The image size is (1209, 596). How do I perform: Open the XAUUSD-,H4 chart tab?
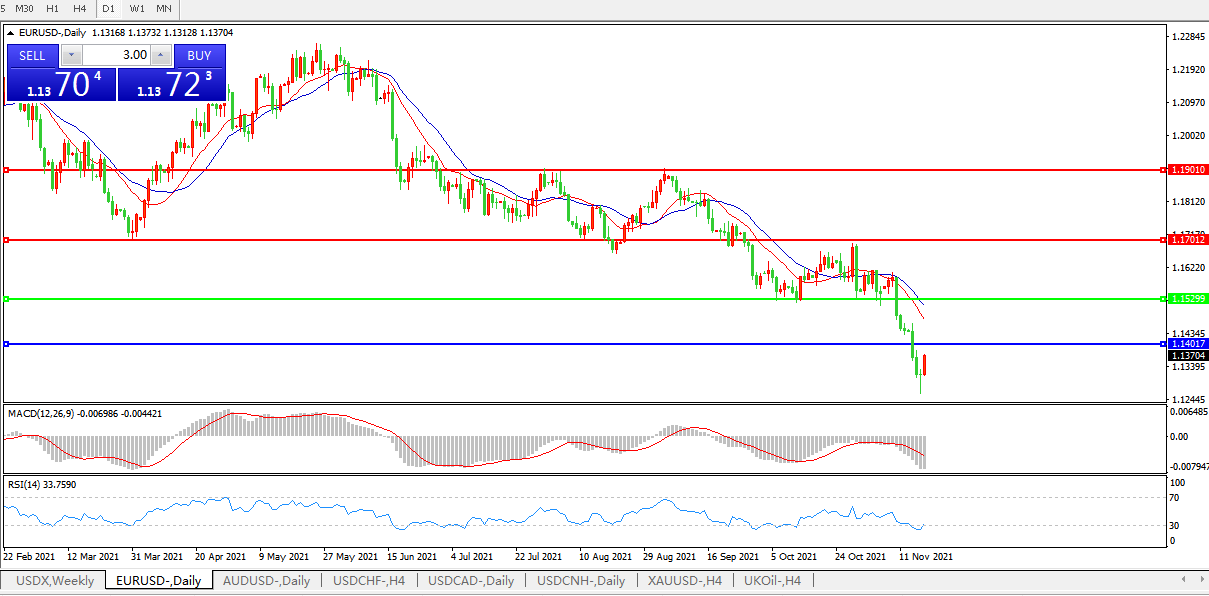click(684, 581)
